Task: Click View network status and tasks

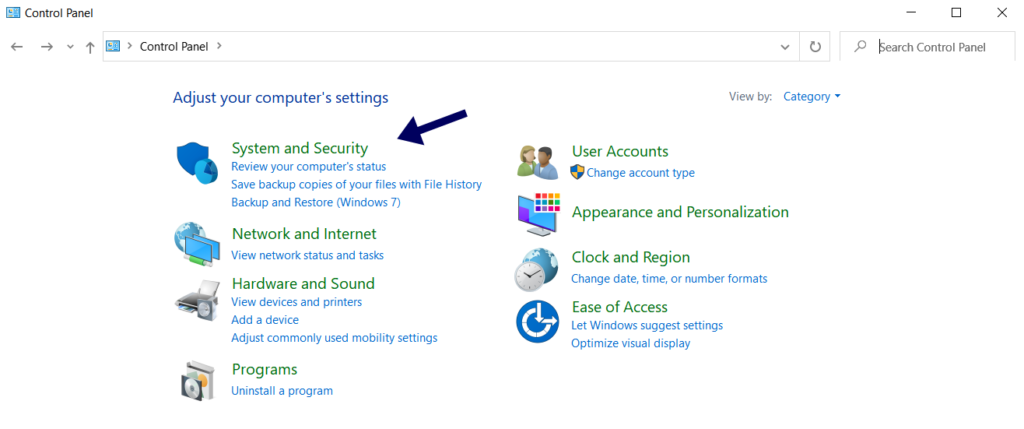Action: click(308, 255)
